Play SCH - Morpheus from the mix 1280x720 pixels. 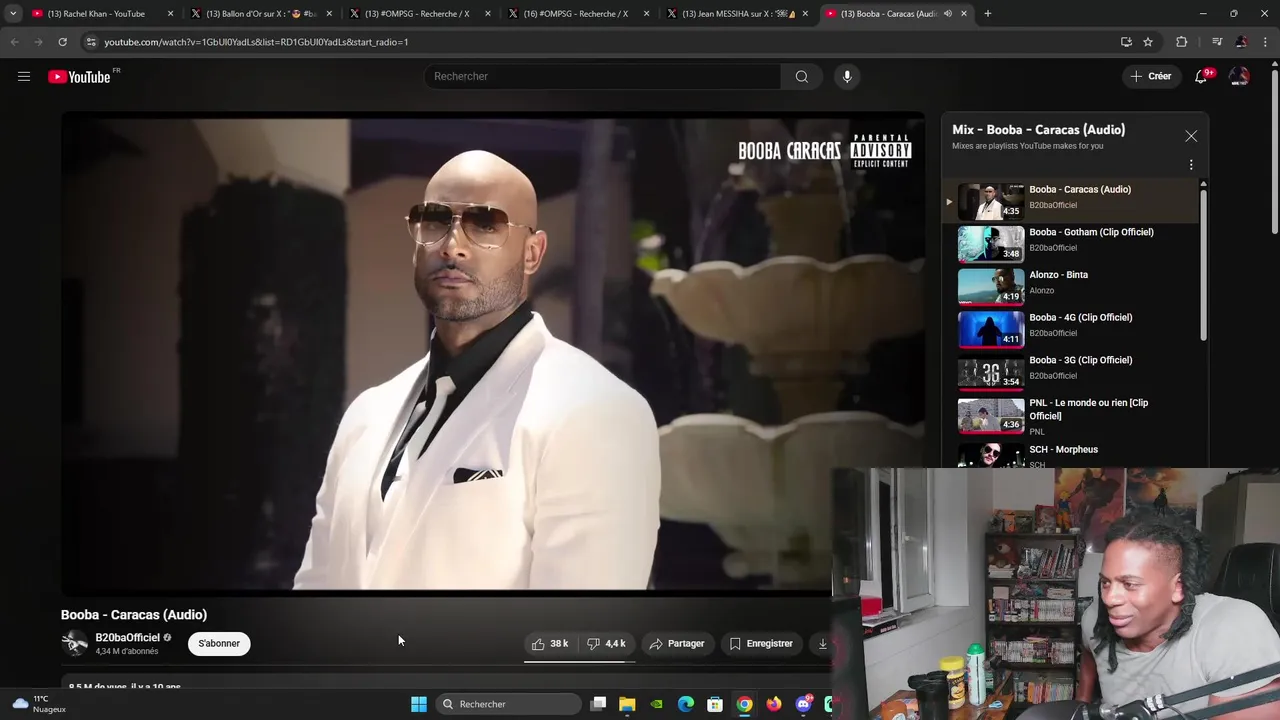click(1071, 454)
